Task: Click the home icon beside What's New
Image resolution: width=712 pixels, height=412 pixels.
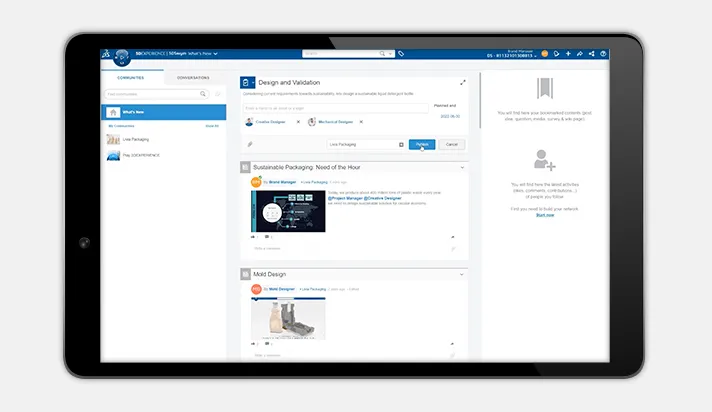Action: point(113,112)
